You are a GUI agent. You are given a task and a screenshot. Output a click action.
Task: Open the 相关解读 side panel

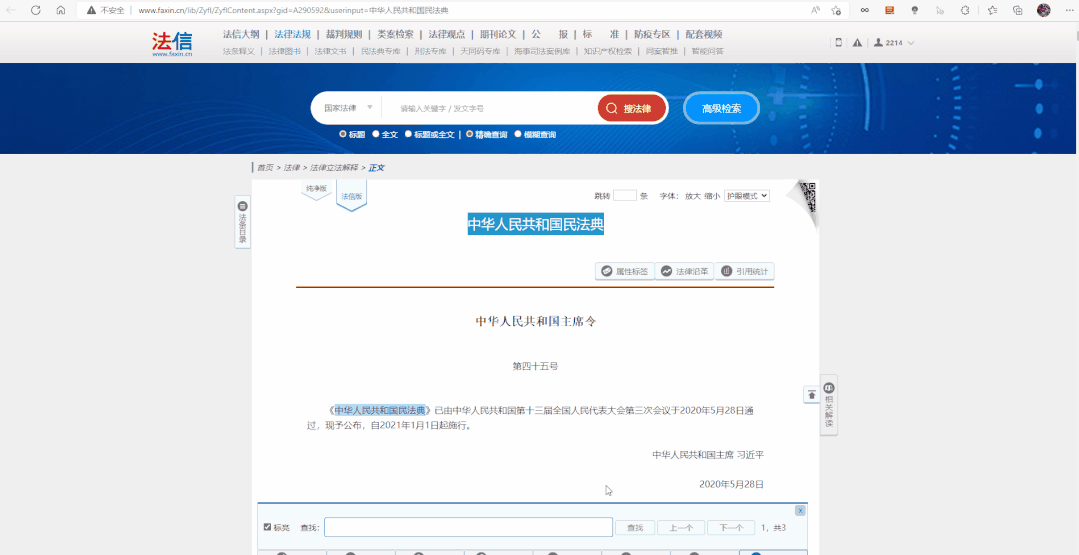click(829, 404)
